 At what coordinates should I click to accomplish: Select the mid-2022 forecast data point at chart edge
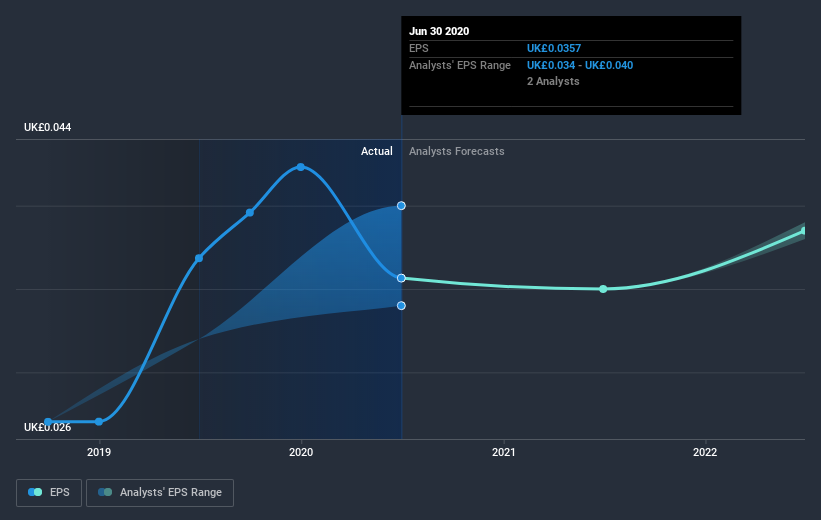805,231
